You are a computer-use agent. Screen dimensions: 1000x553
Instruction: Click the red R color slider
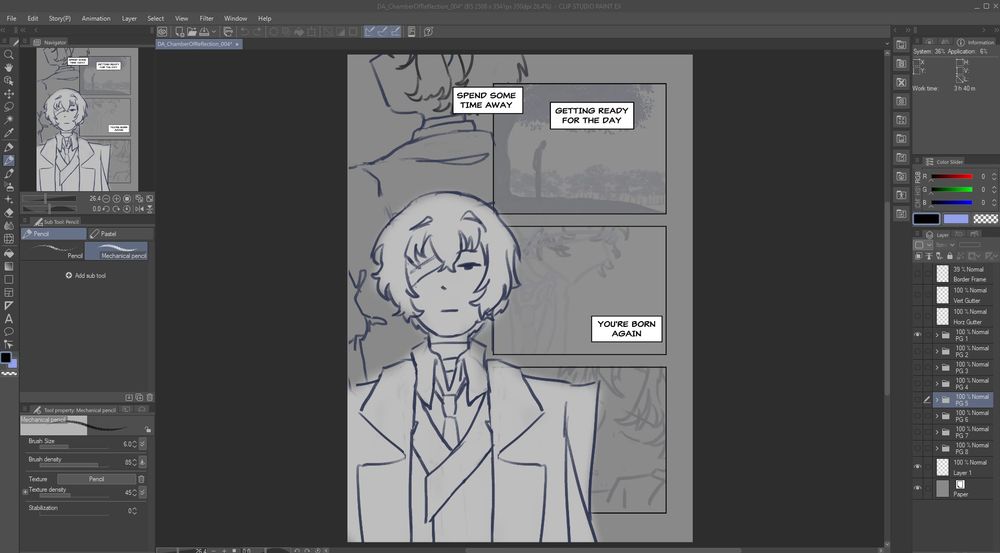(952, 177)
